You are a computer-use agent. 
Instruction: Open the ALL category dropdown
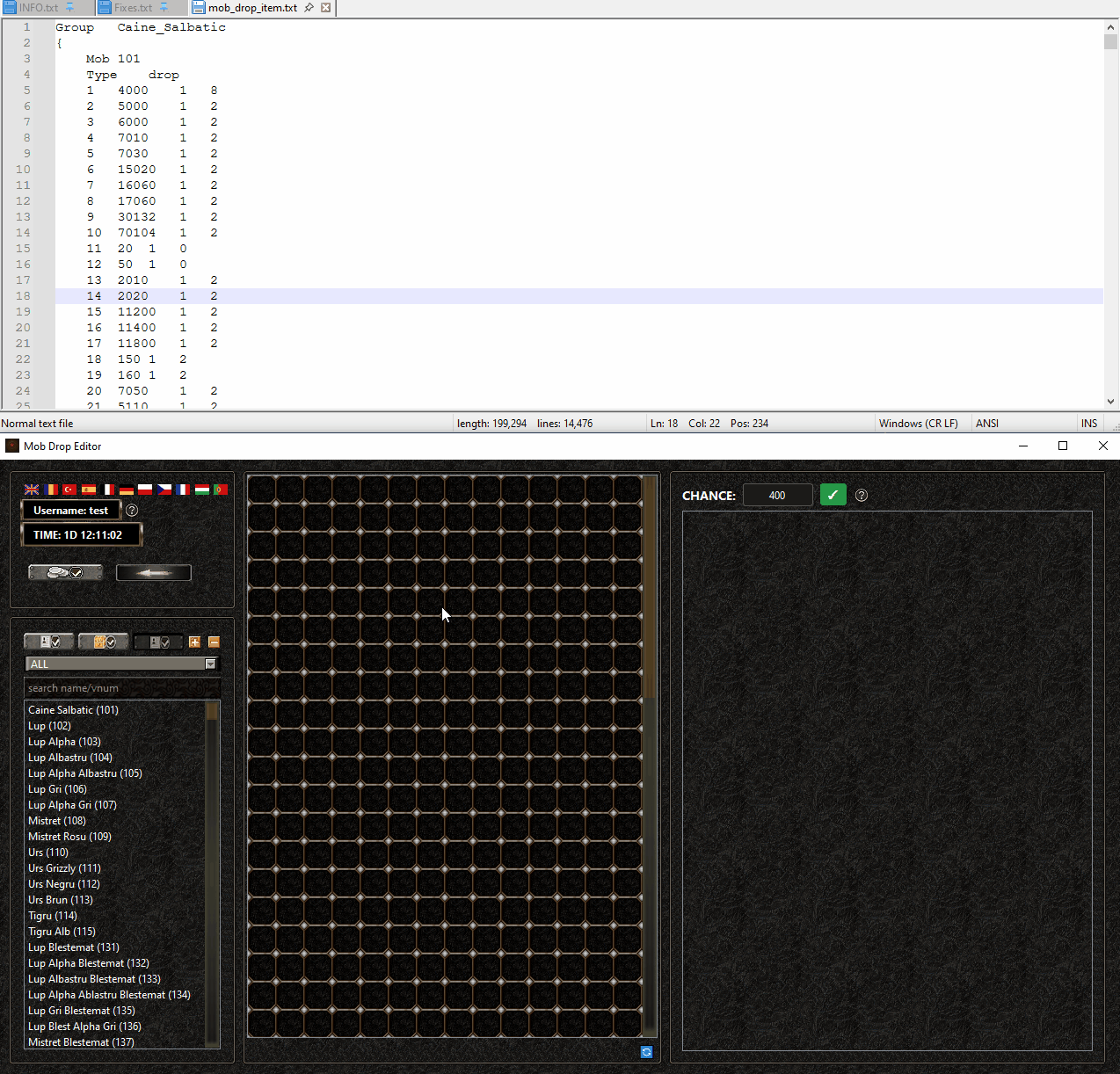pyautogui.click(x=122, y=664)
